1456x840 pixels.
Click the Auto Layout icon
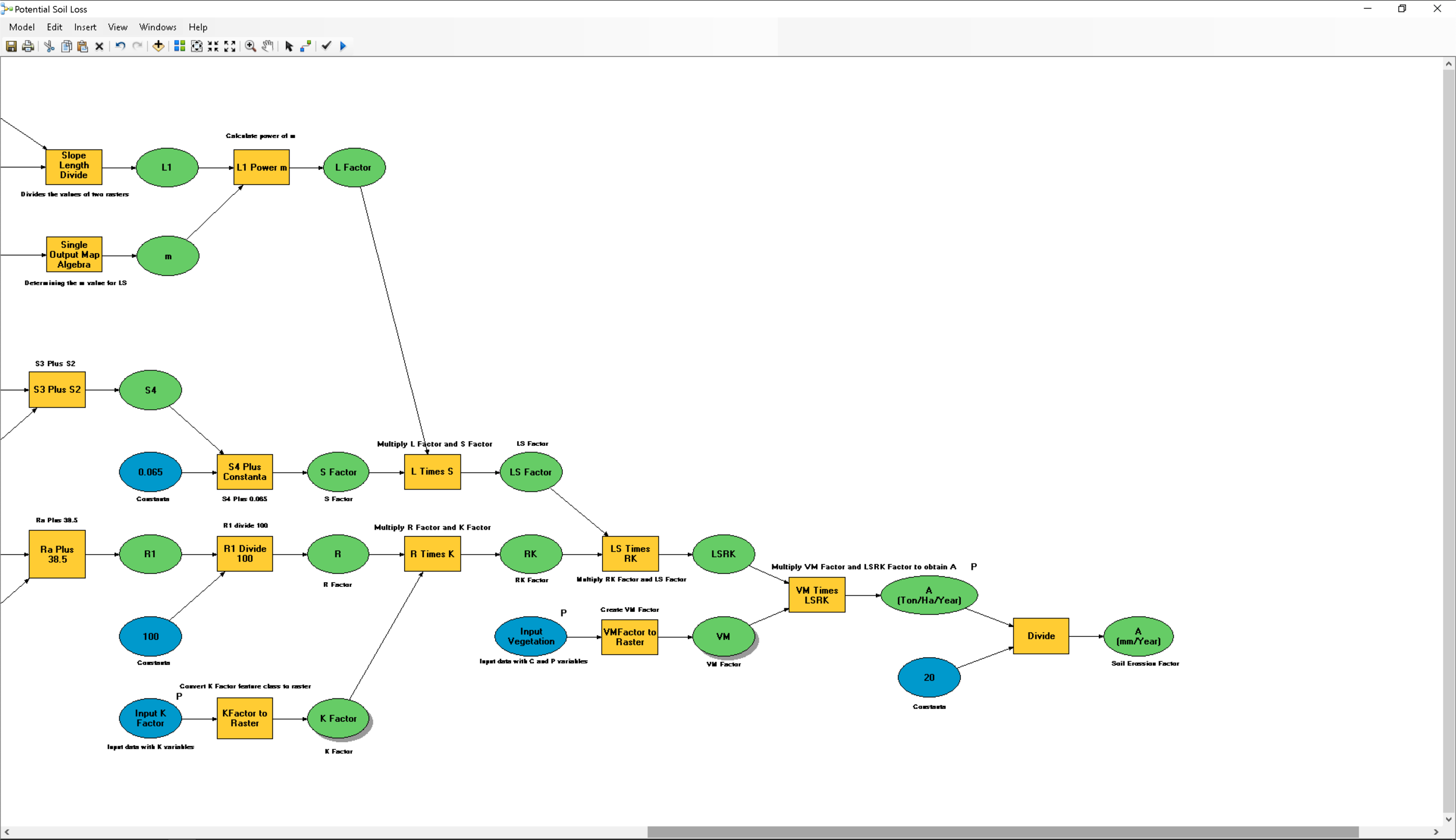(x=179, y=46)
